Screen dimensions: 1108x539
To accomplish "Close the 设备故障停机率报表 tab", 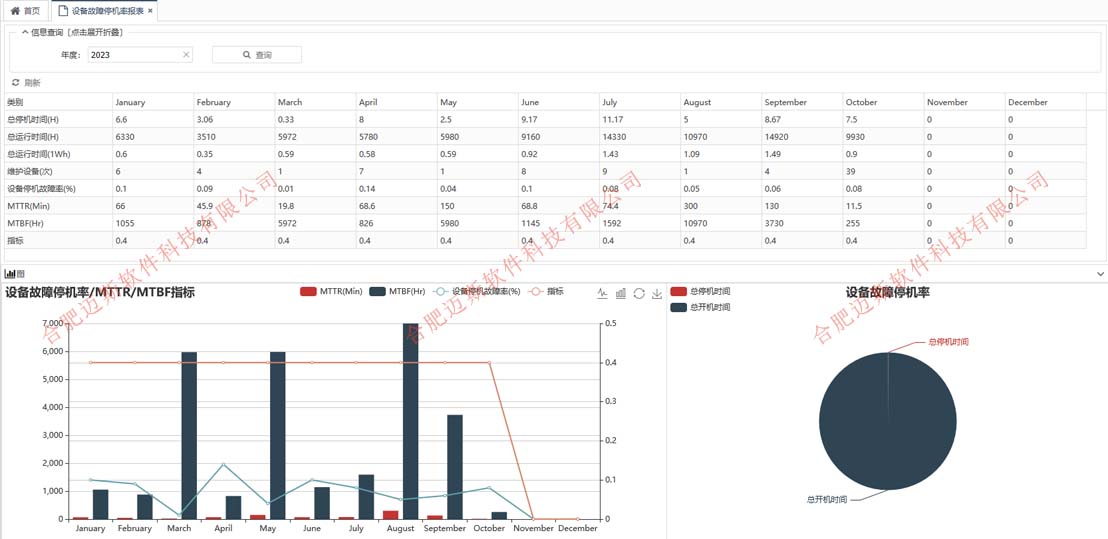I will [150, 11].
